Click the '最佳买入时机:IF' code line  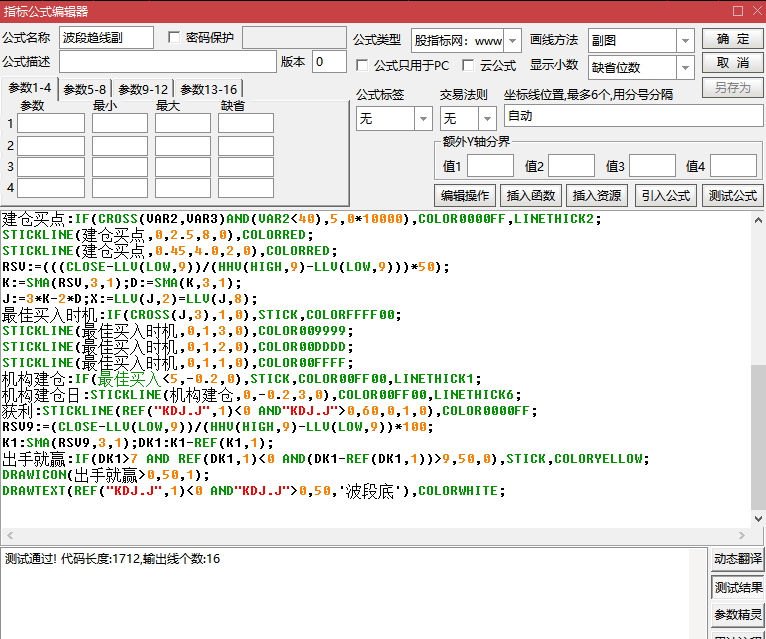coord(202,315)
